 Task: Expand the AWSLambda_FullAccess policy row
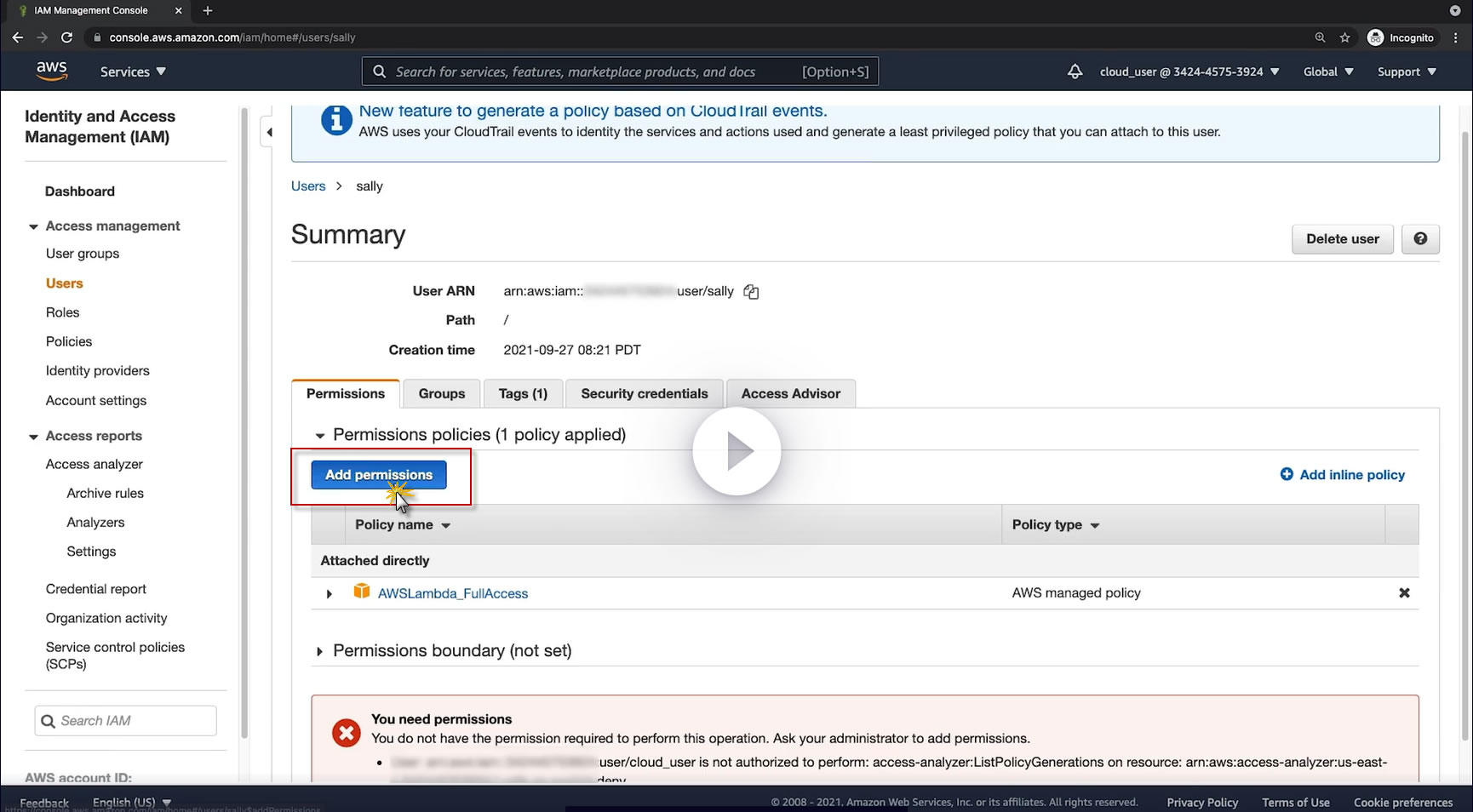tap(330, 594)
